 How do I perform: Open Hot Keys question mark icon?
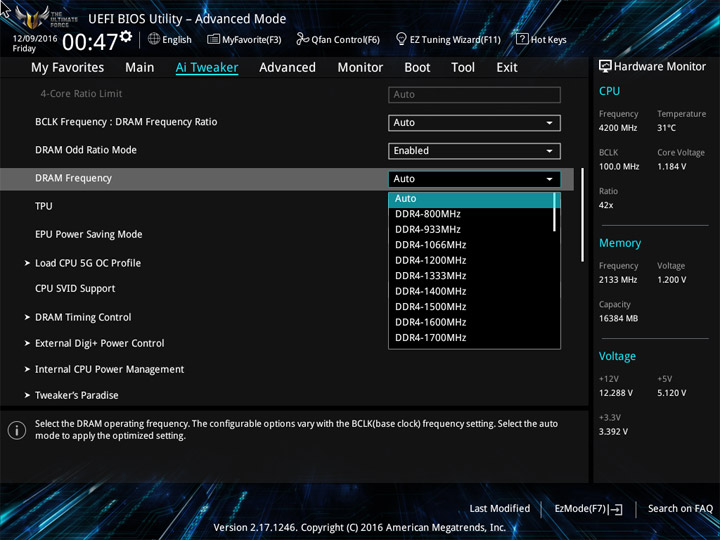522,39
